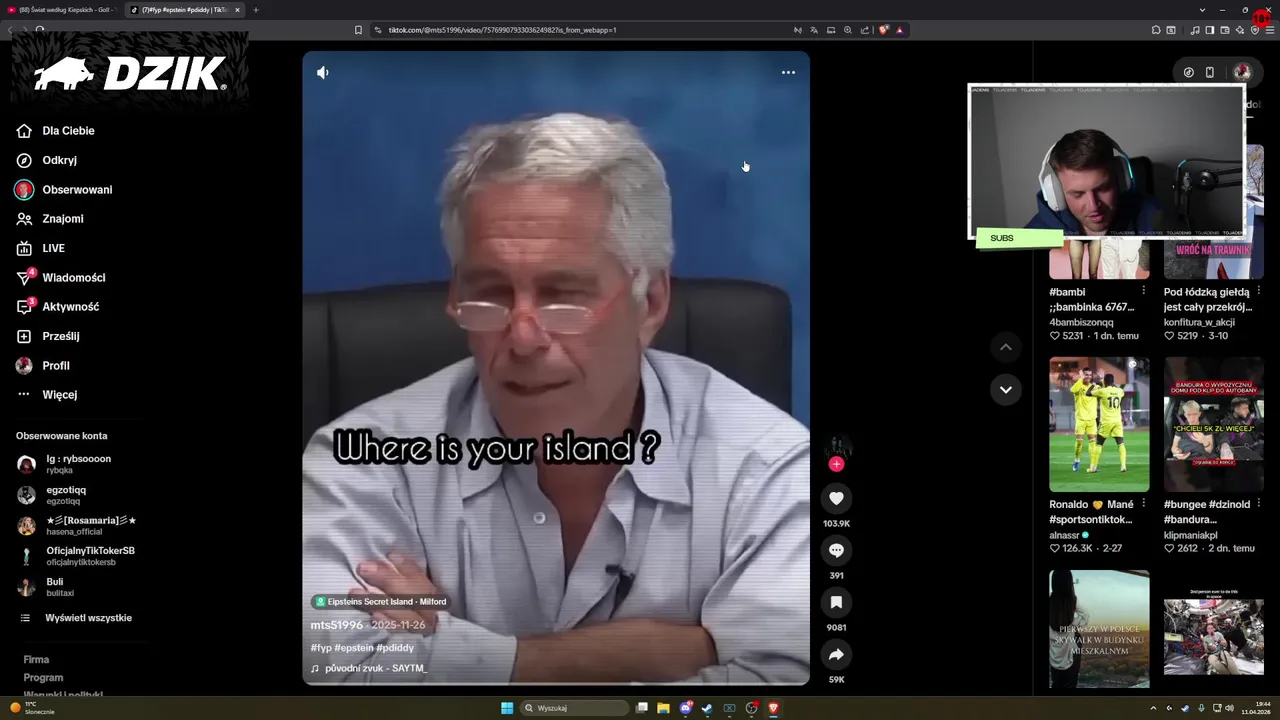The image size is (1280, 720).
Task: Close the TikTok #fyp #epstein browser tab
Action: [237, 10]
